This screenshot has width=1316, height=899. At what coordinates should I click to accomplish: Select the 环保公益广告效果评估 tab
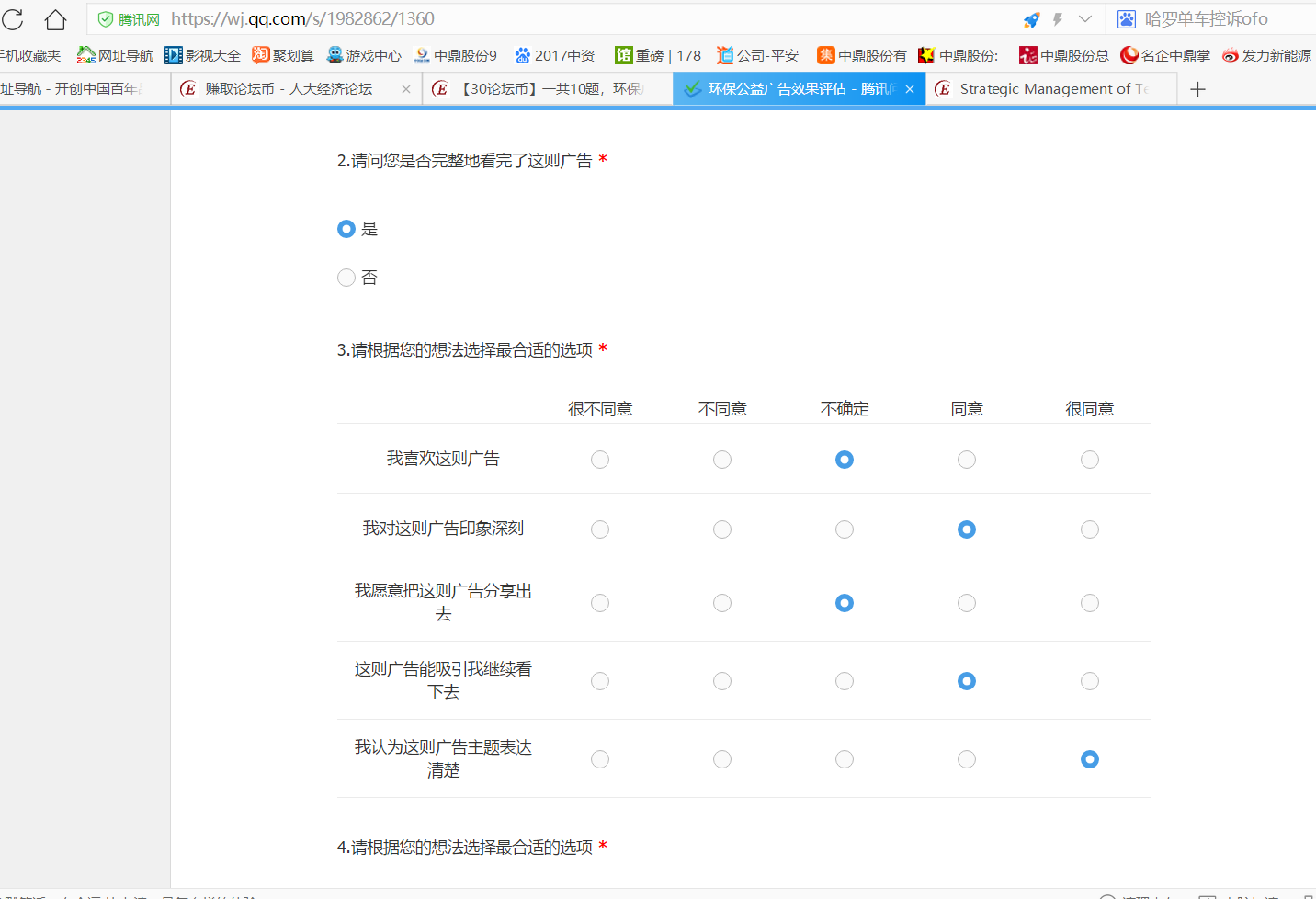(799, 89)
